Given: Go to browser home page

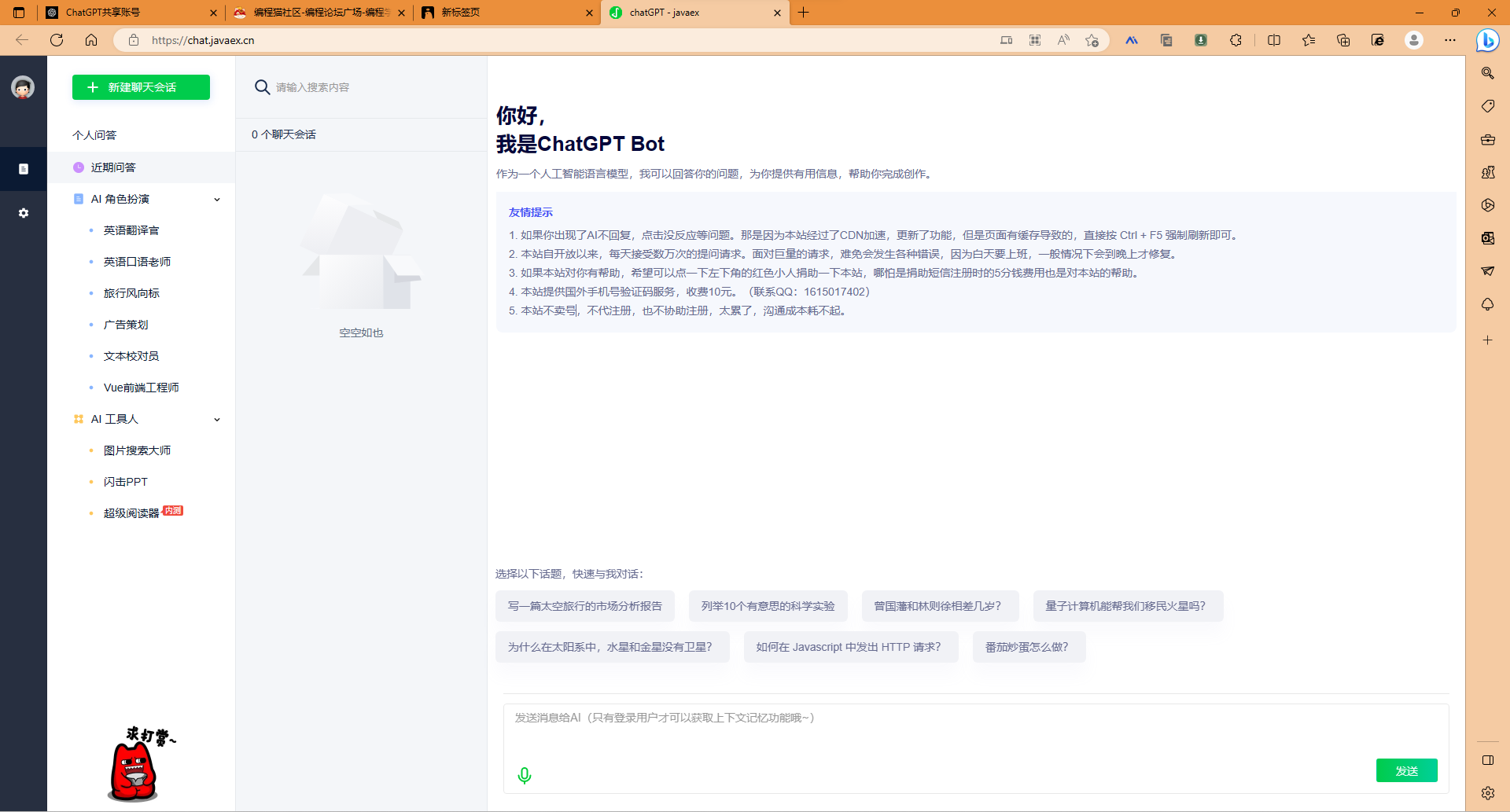Looking at the screenshot, I should click(91, 40).
